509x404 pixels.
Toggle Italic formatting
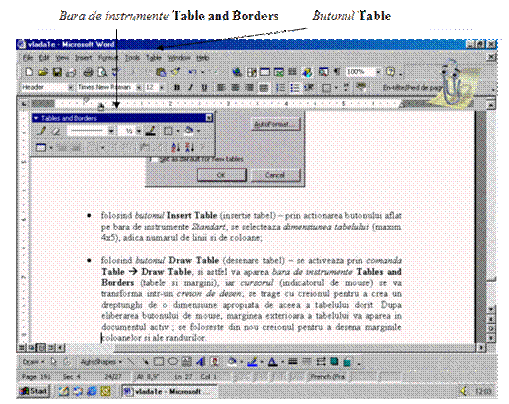190,88
